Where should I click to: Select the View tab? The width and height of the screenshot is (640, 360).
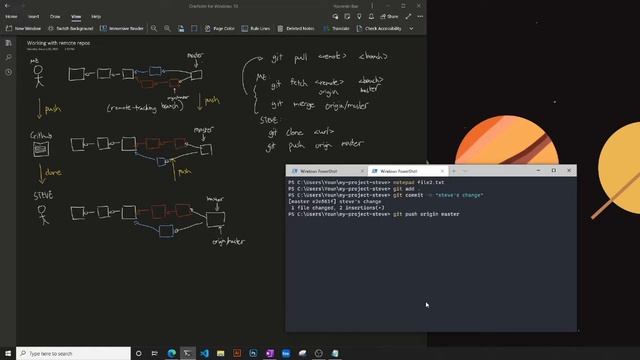[x=76, y=17]
